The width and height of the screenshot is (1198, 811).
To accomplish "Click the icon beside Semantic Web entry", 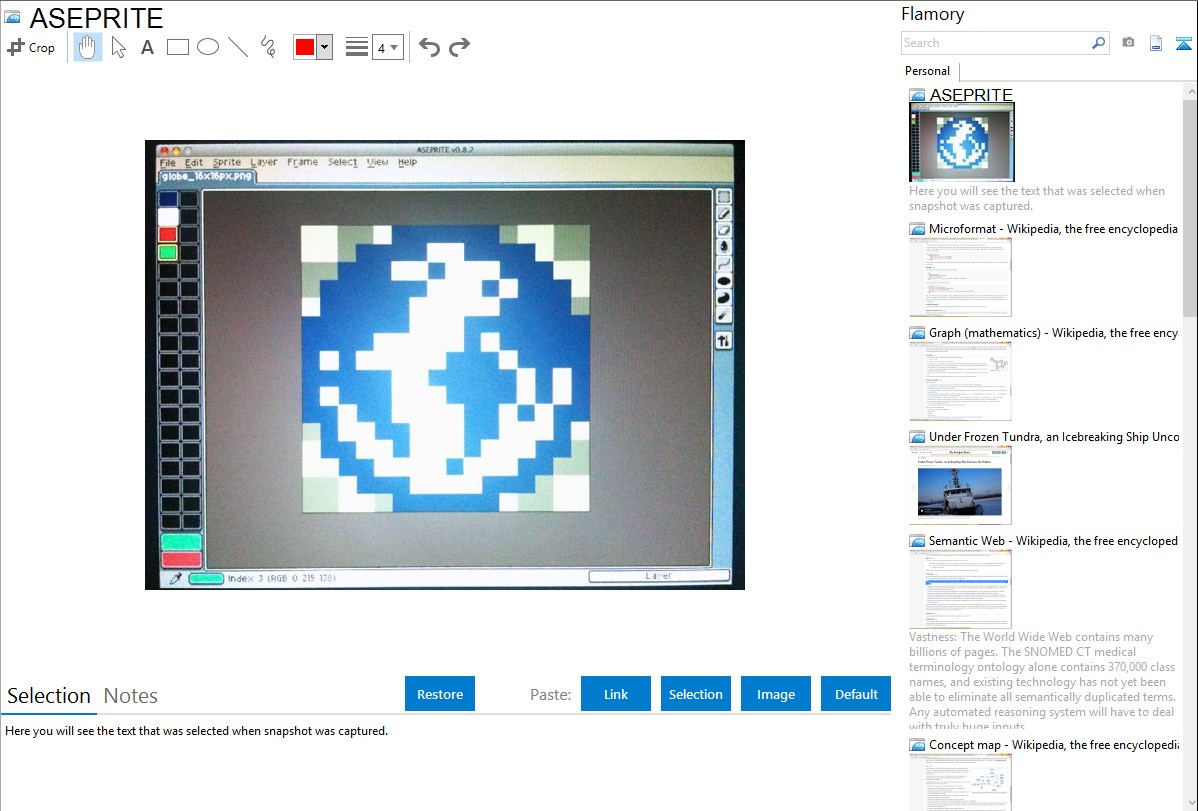I will 917,541.
